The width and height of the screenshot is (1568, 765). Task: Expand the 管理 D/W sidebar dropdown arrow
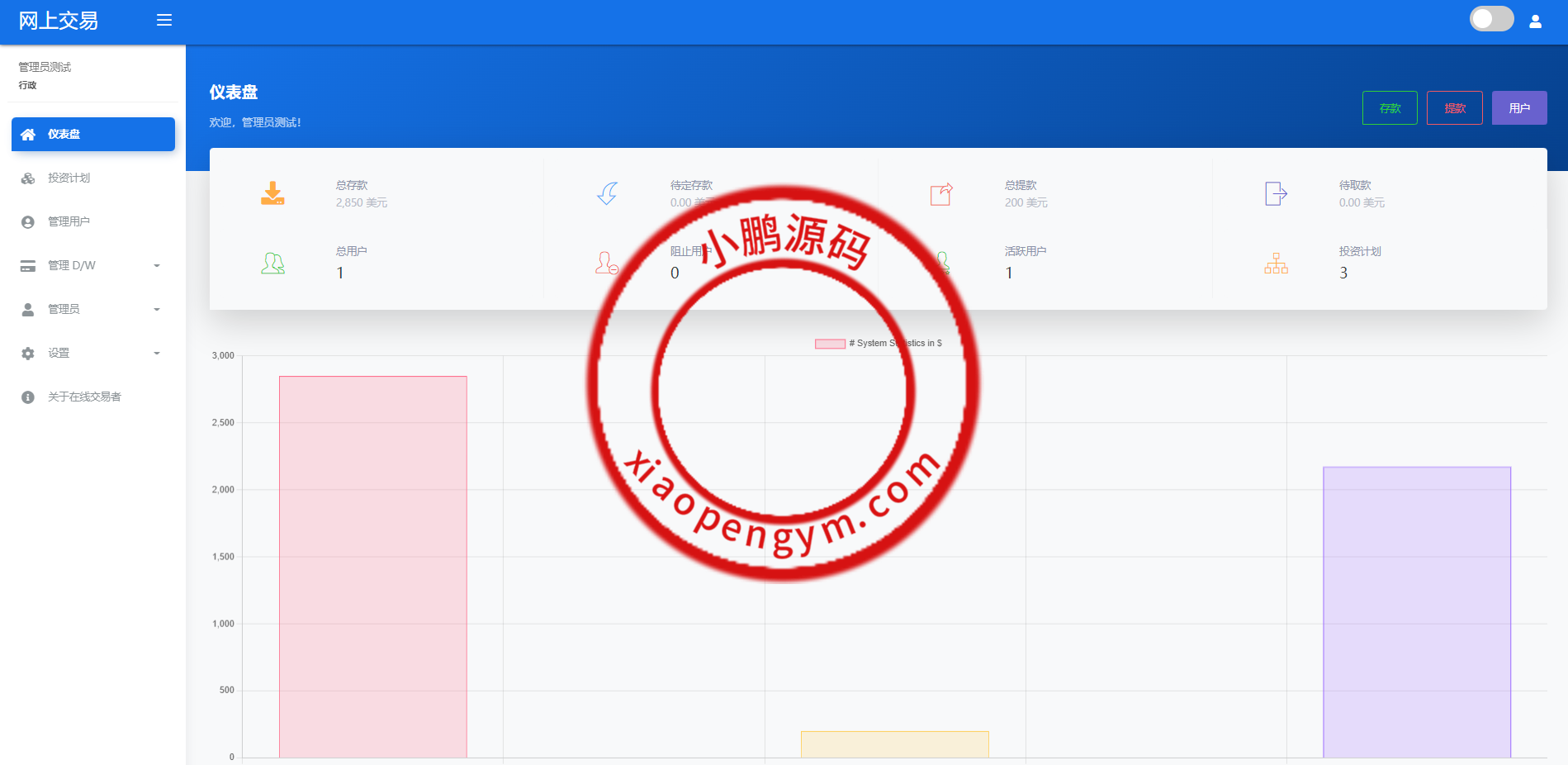[157, 266]
